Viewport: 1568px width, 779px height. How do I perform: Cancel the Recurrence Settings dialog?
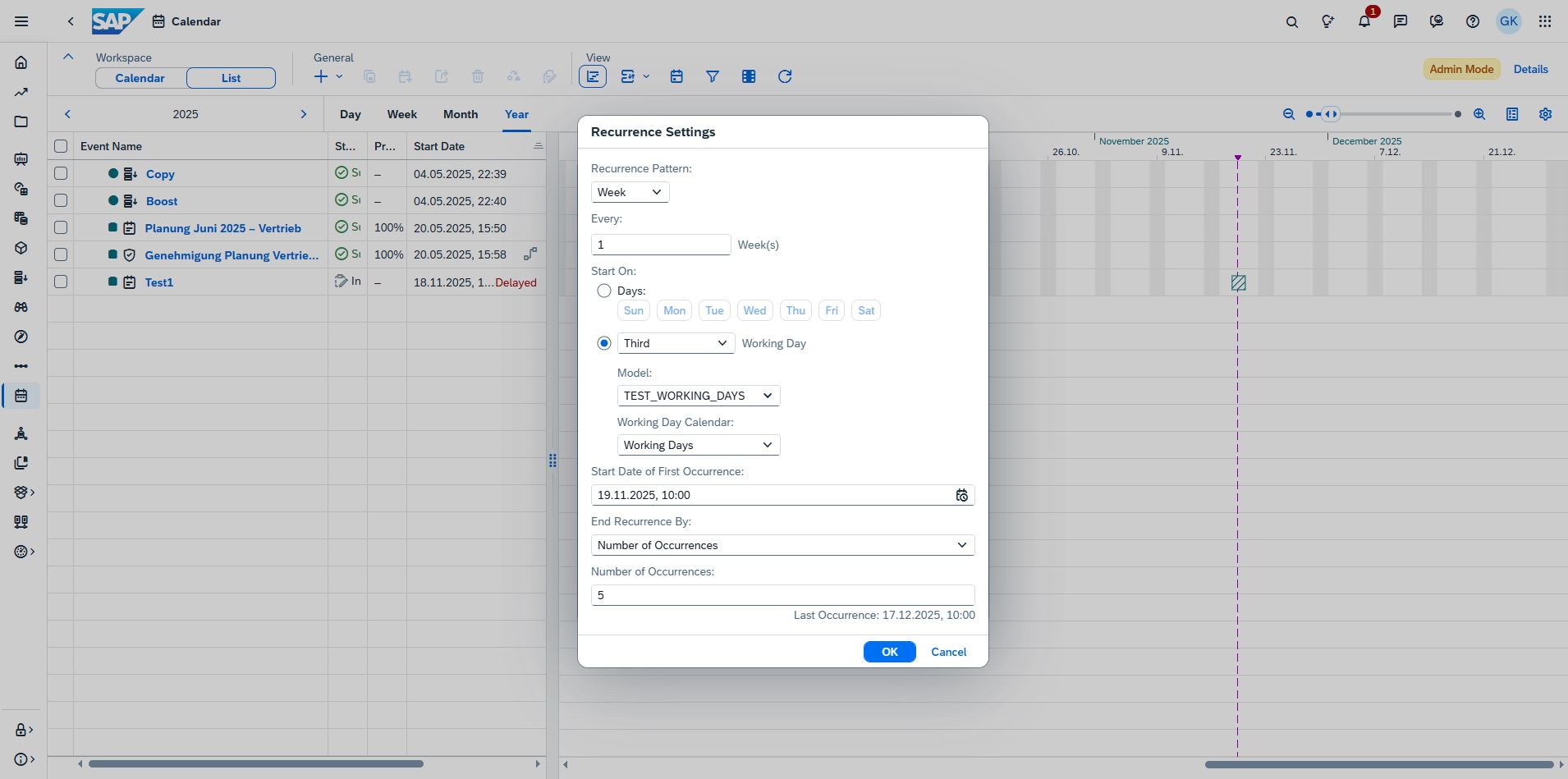click(948, 652)
